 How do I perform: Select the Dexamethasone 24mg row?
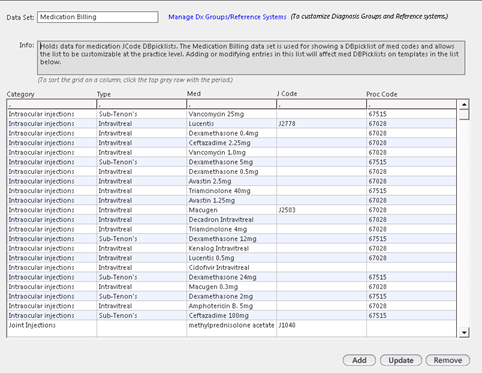(x=232, y=277)
